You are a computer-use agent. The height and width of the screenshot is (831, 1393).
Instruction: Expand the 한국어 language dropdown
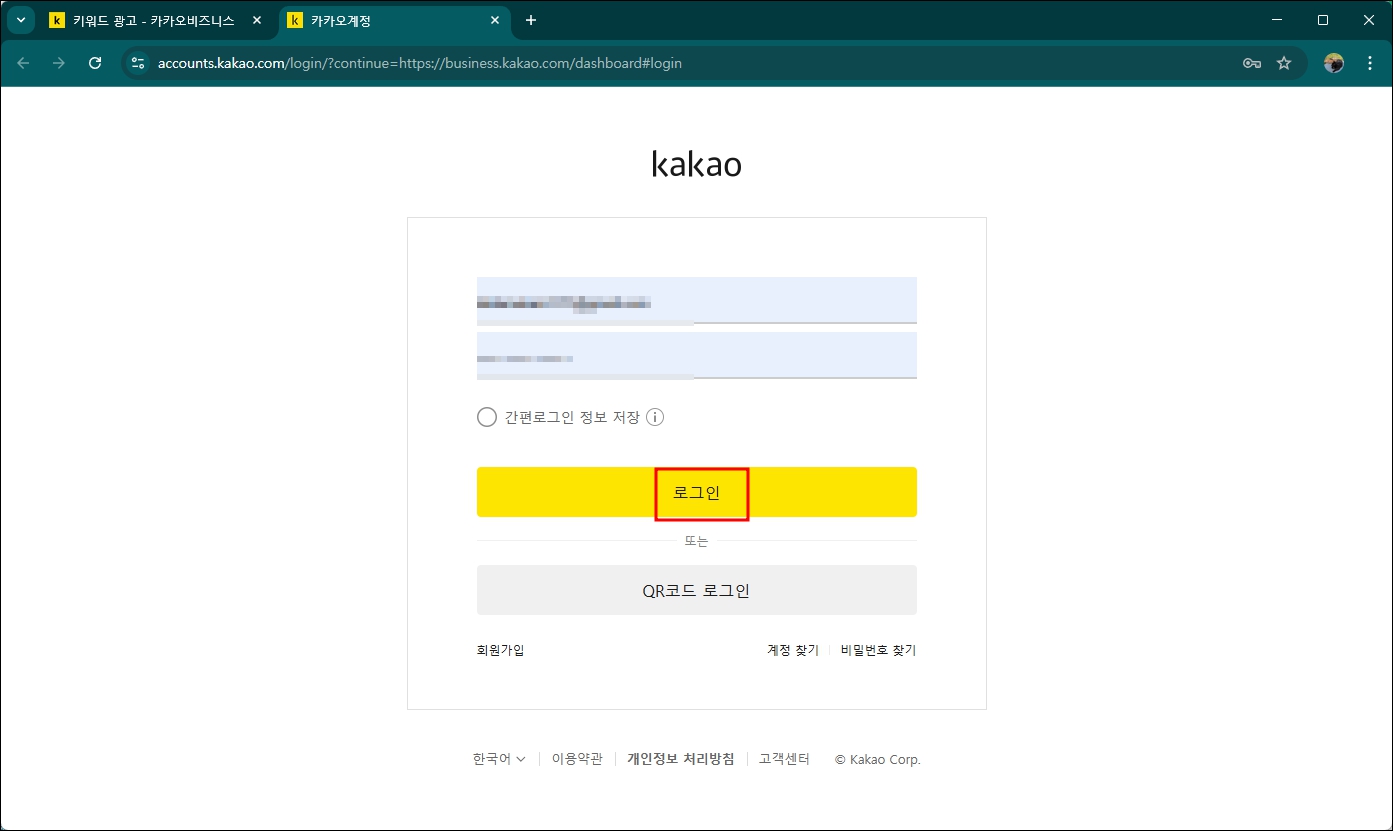[x=497, y=758]
